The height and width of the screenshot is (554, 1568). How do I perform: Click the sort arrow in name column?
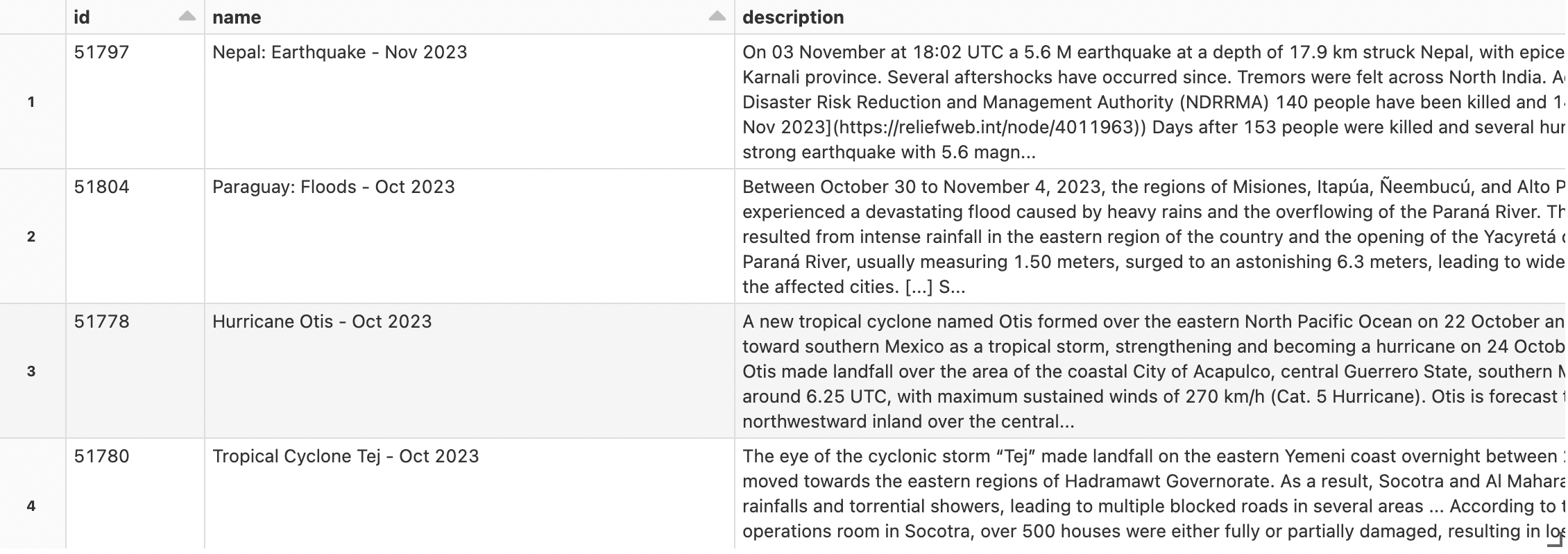(717, 17)
